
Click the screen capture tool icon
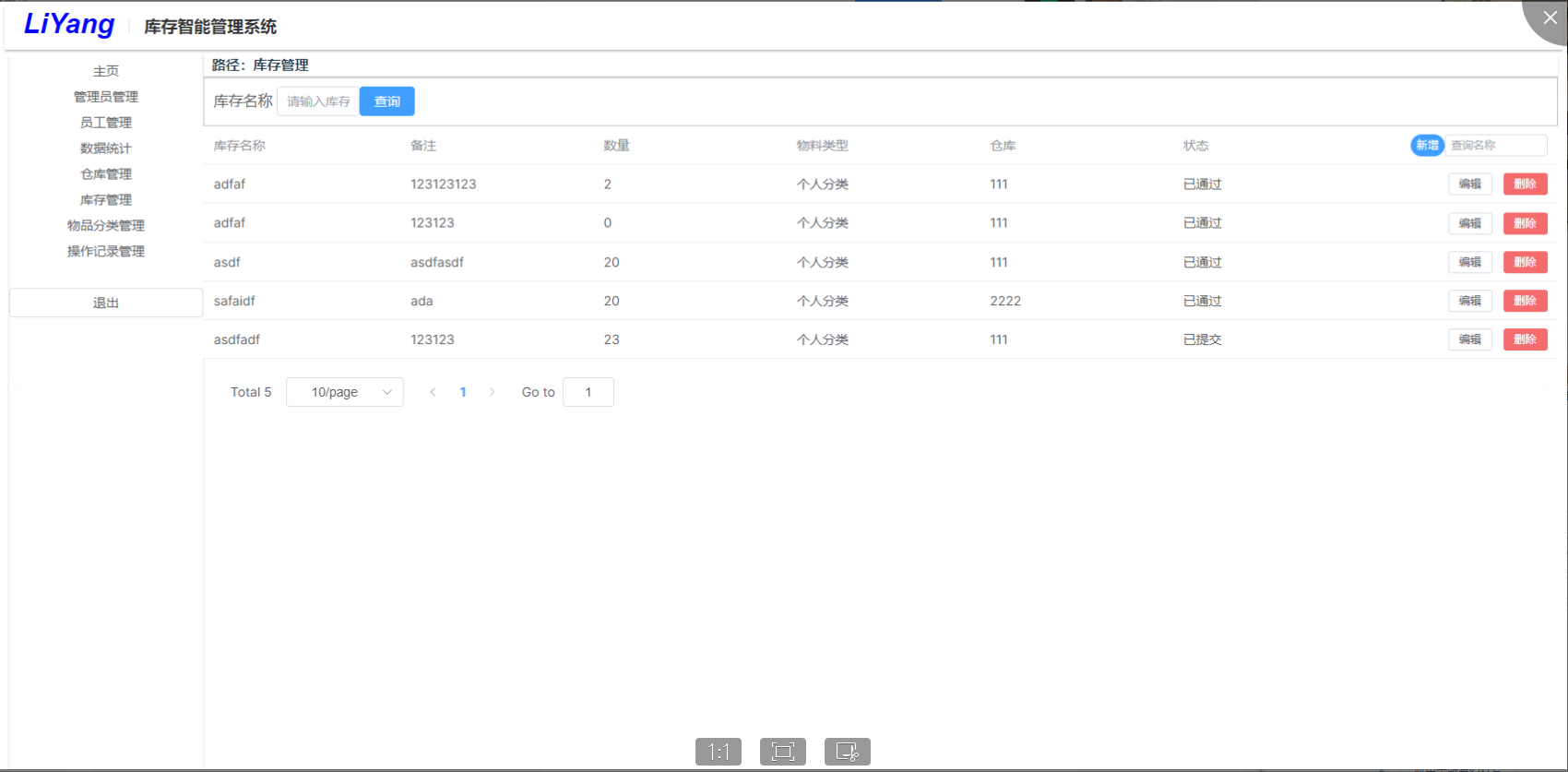point(848,752)
